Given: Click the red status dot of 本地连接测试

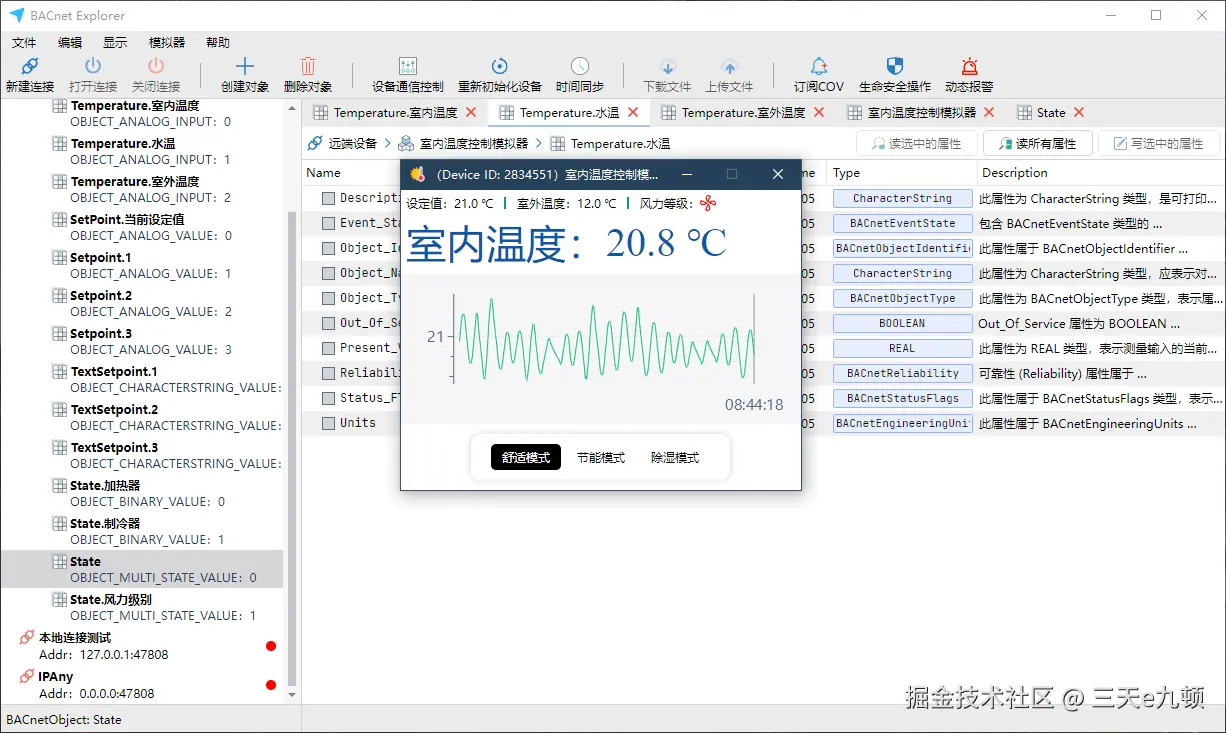Looking at the screenshot, I should (x=271, y=646).
